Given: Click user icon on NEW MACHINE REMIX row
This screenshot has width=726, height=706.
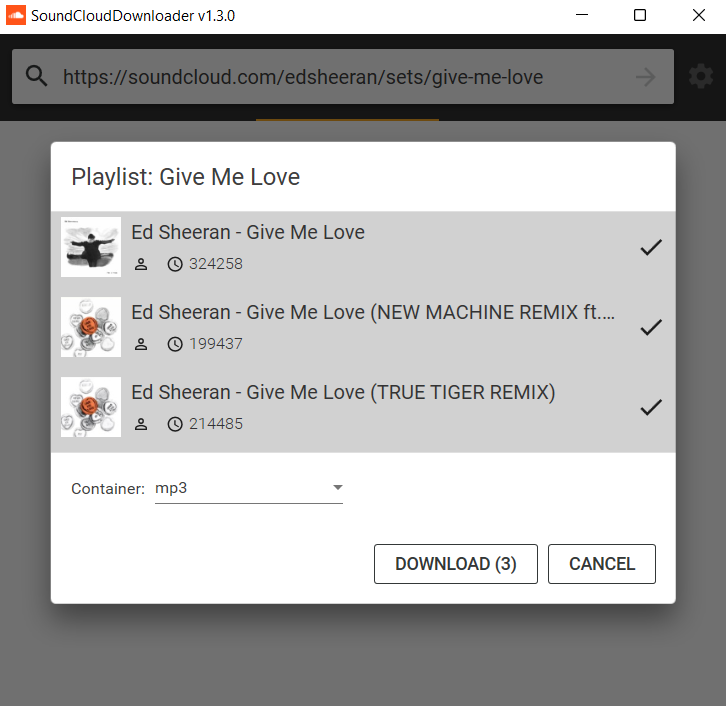Looking at the screenshot, I should click(141, 344).
